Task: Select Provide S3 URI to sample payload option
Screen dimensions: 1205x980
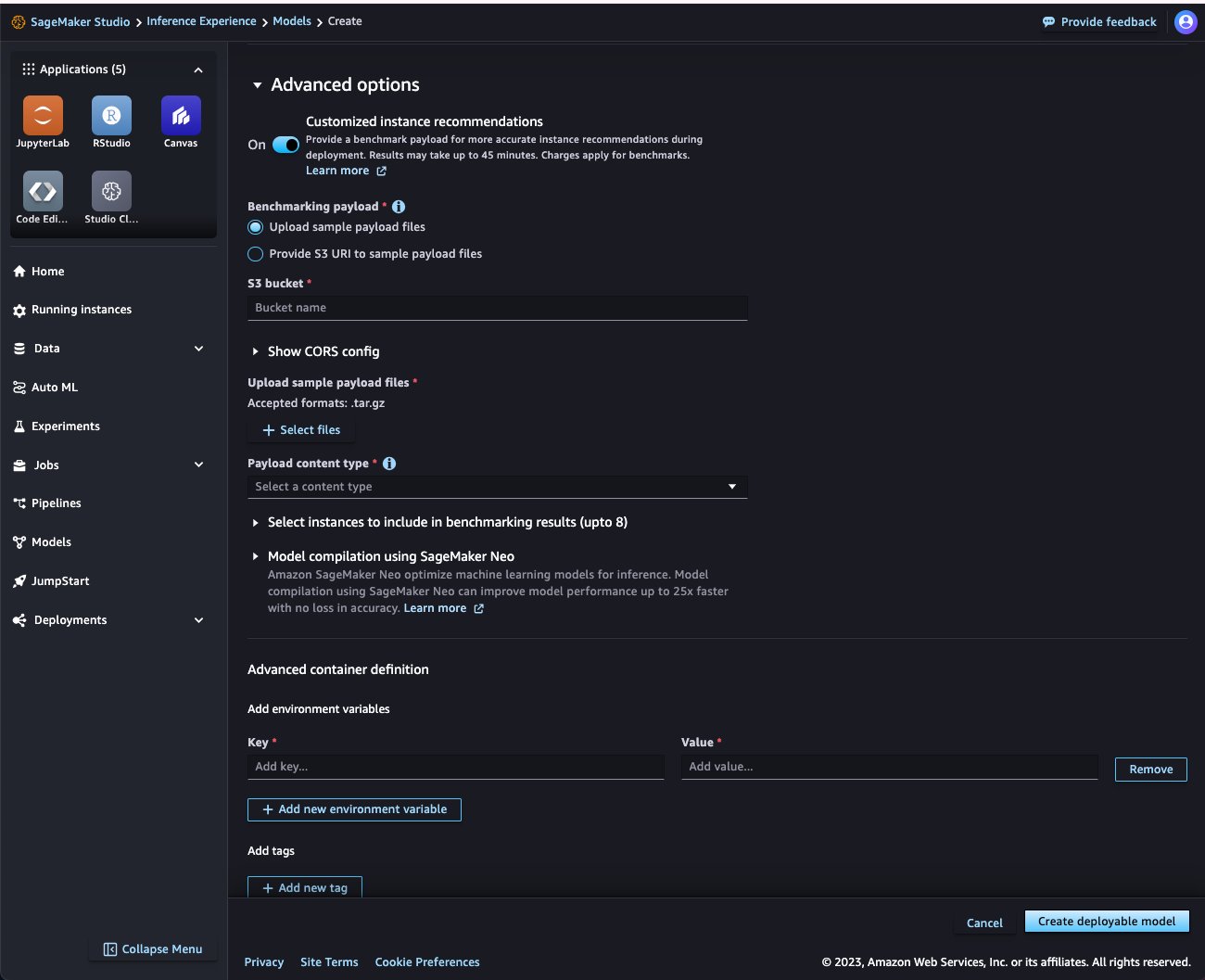Action: [x=255, y=254]
